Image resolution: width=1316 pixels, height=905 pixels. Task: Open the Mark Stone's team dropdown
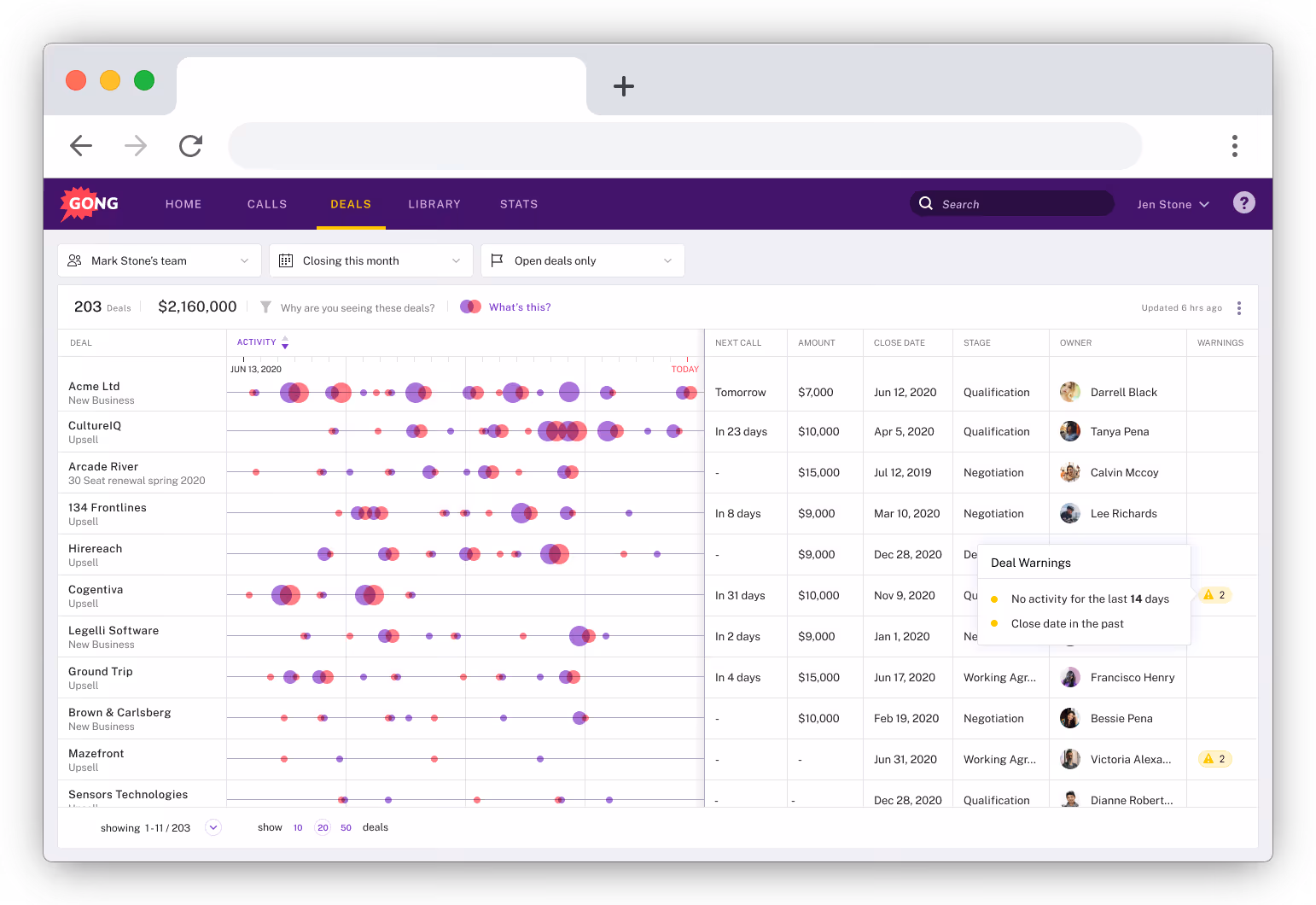159,260
